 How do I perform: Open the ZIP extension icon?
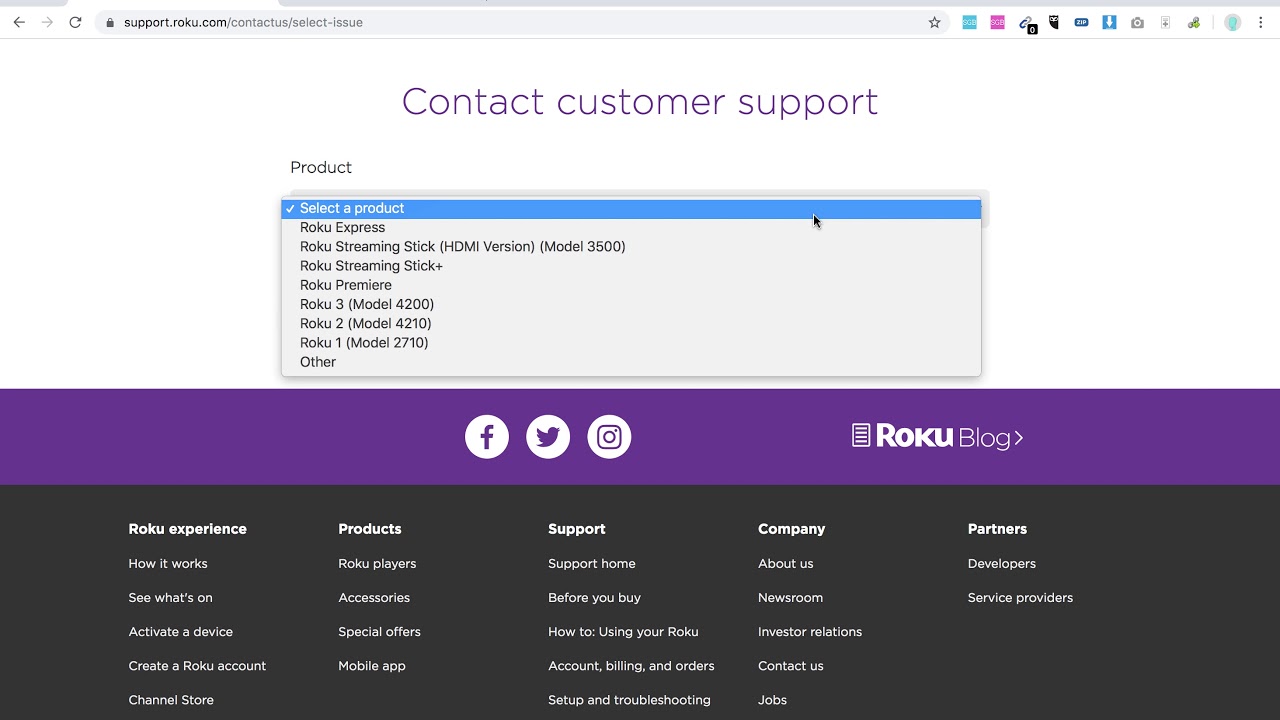pos(1081,22)
